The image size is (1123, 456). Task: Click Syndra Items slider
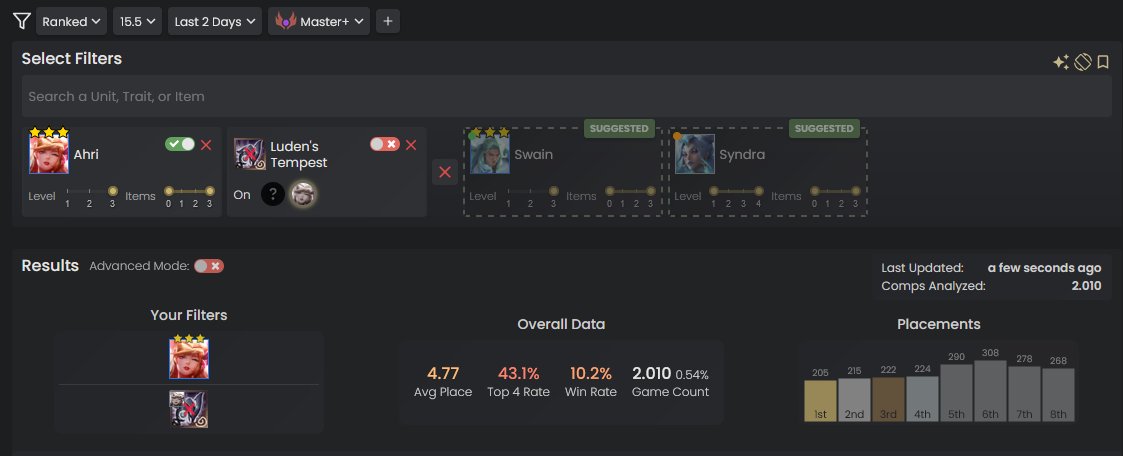click(835, 191)
